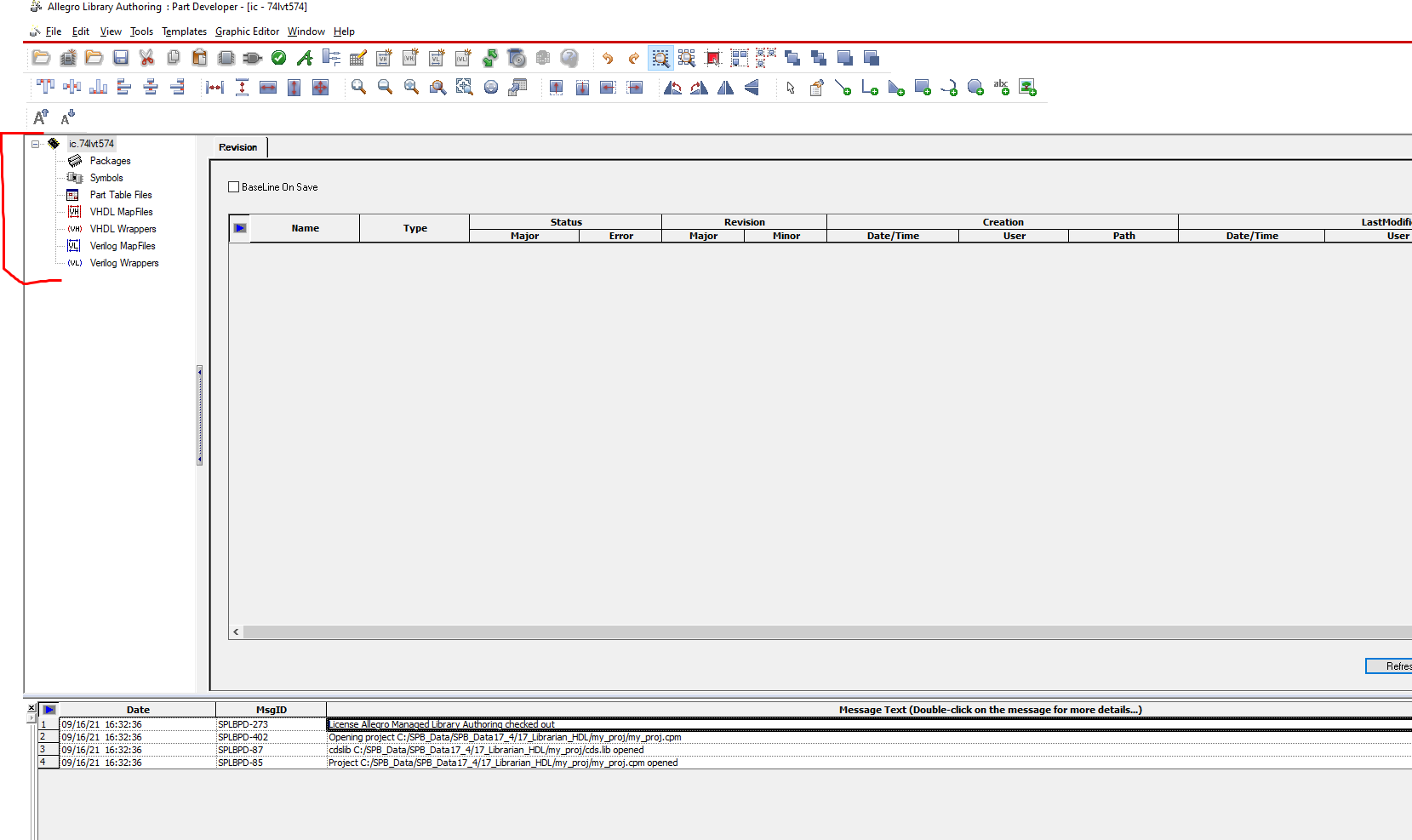The height and width of the screenshot is (840, 1412).
Task: Click the add image tool icon
Action: coord(1028,87)
